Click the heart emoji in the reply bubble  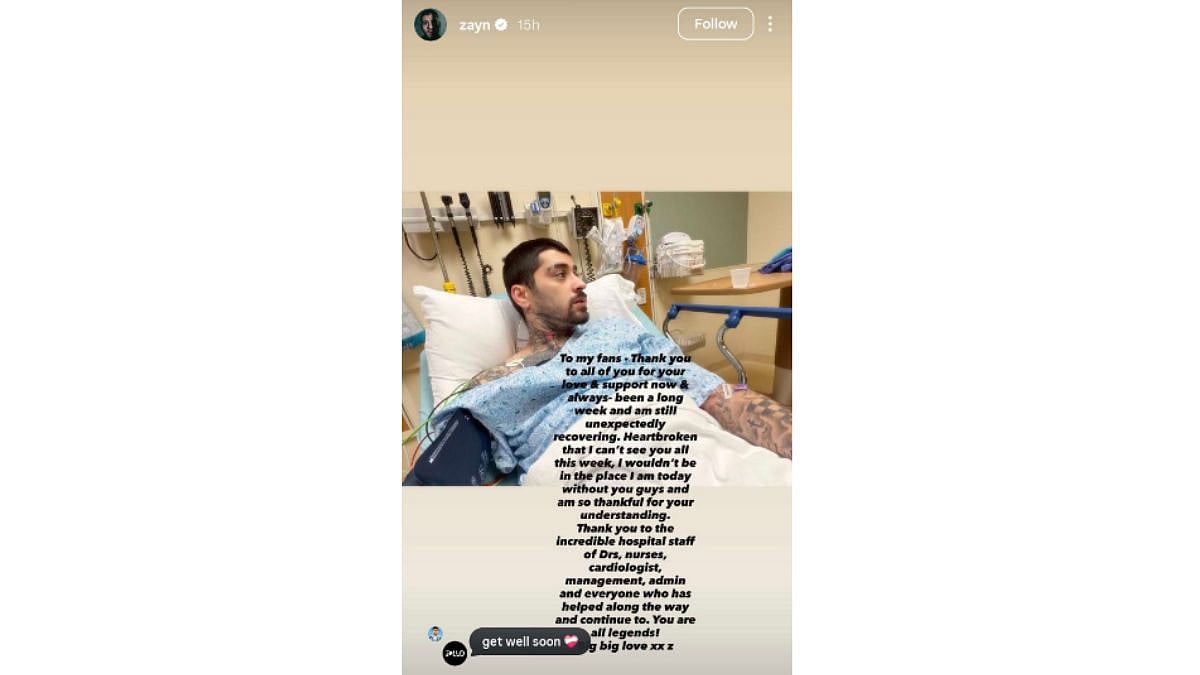tap(571, 642)
